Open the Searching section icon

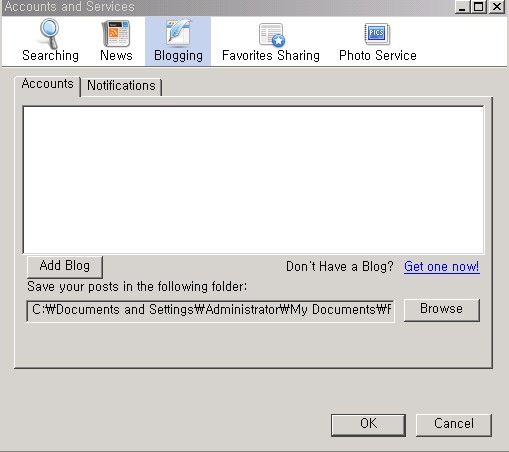point(50,41)
